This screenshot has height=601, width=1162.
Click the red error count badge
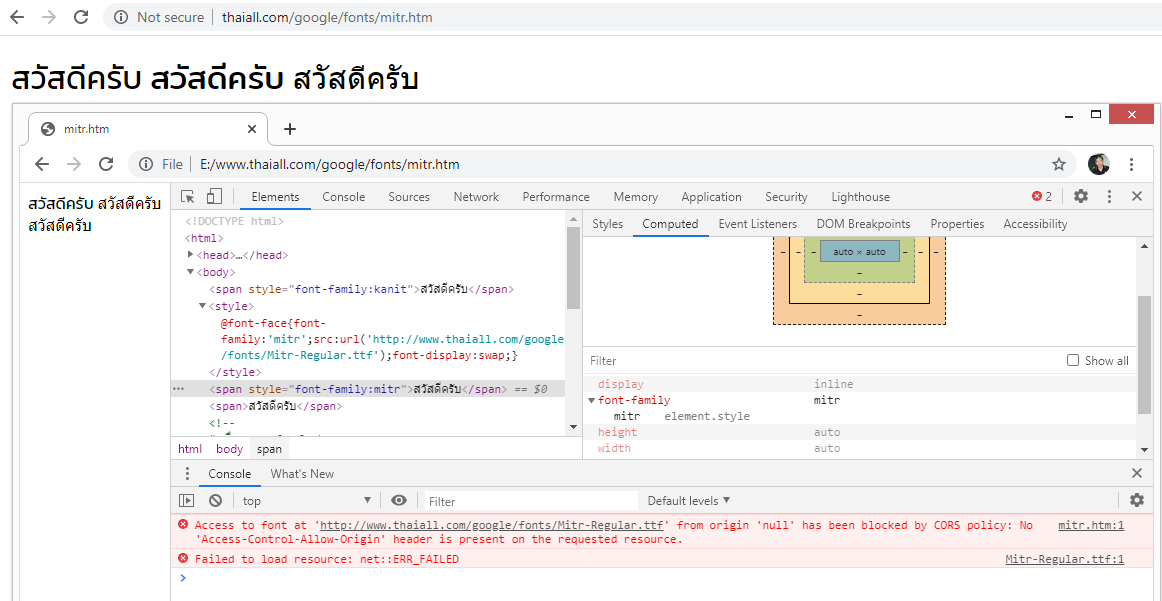1041,197
